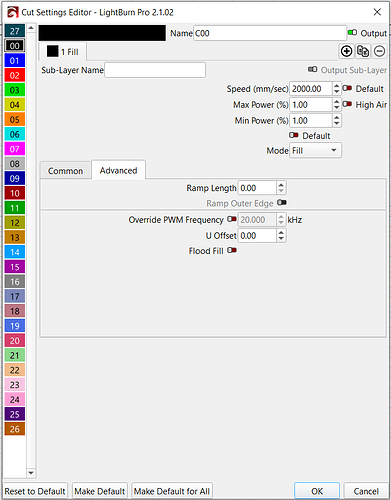The height and width of the screenshot is (500, 391).
Task: Decrease Speed with the down arrow
Action: [x=337, y=92]
